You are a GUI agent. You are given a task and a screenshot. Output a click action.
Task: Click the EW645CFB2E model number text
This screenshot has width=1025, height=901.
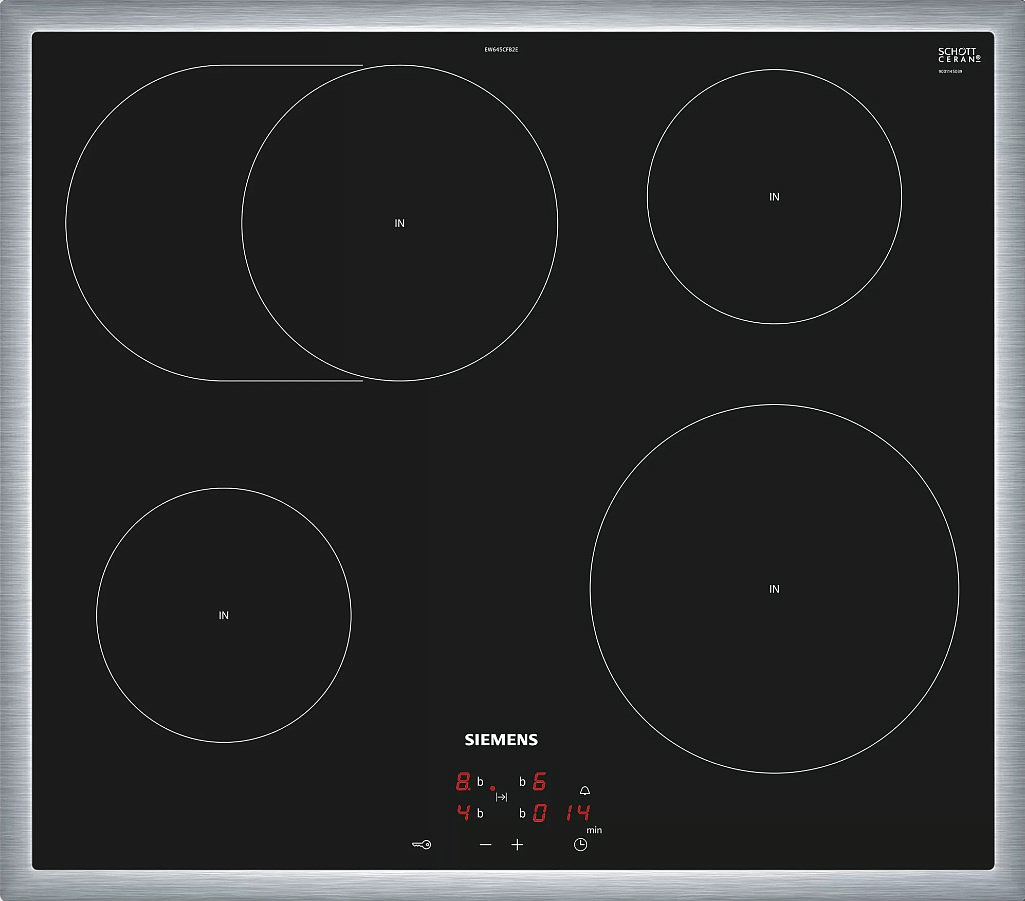coord(501,50)
